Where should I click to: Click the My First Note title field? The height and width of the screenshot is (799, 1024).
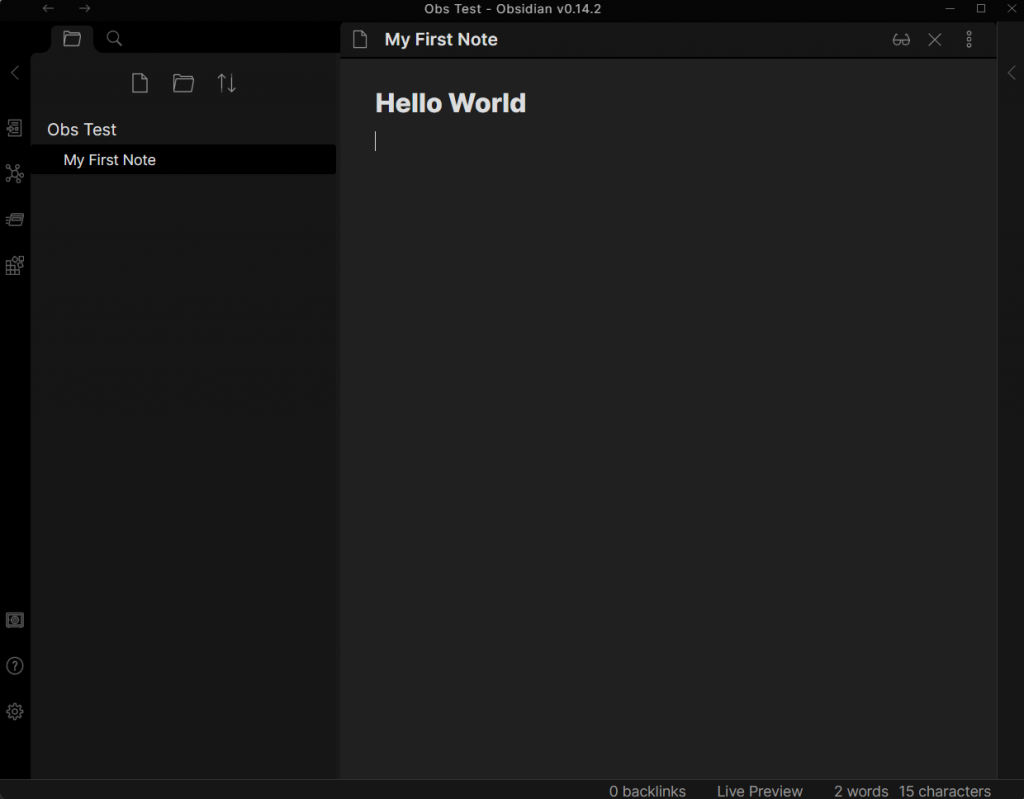(x=441, y=40)
